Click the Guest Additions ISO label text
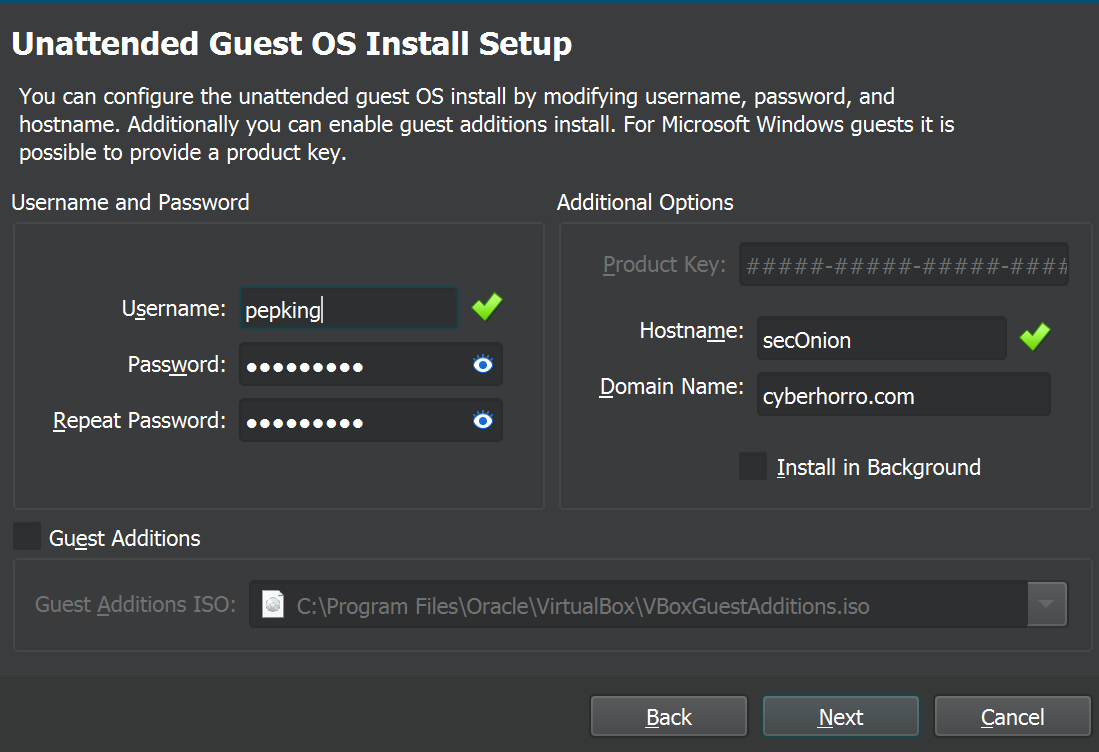The height and width of the screenshot is (752, 1099). [135, 604]
